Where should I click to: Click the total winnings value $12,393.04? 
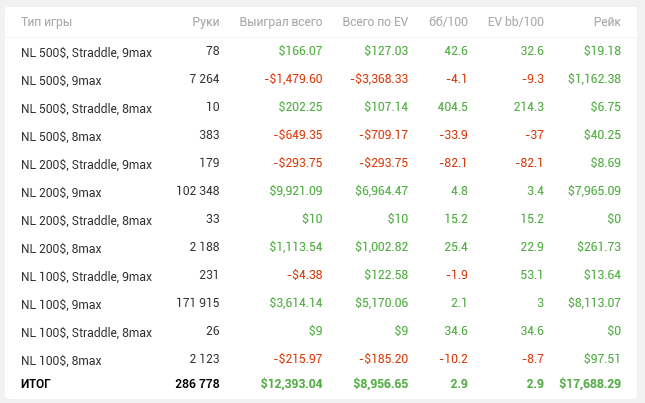point(291,383)
